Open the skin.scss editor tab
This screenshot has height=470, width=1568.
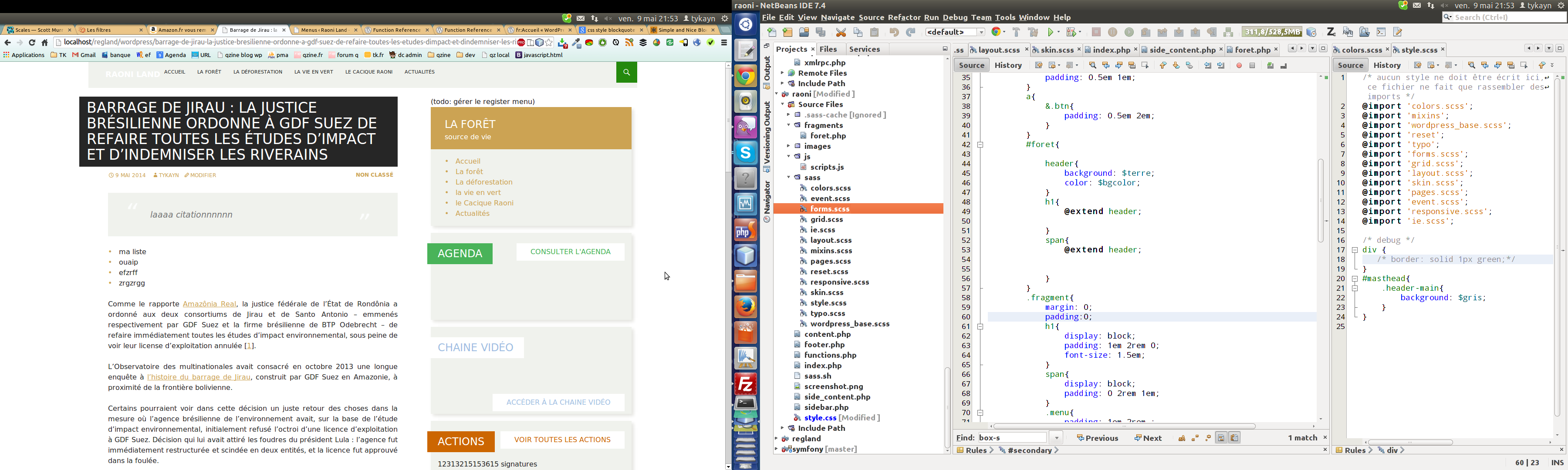click(1057, 50)
